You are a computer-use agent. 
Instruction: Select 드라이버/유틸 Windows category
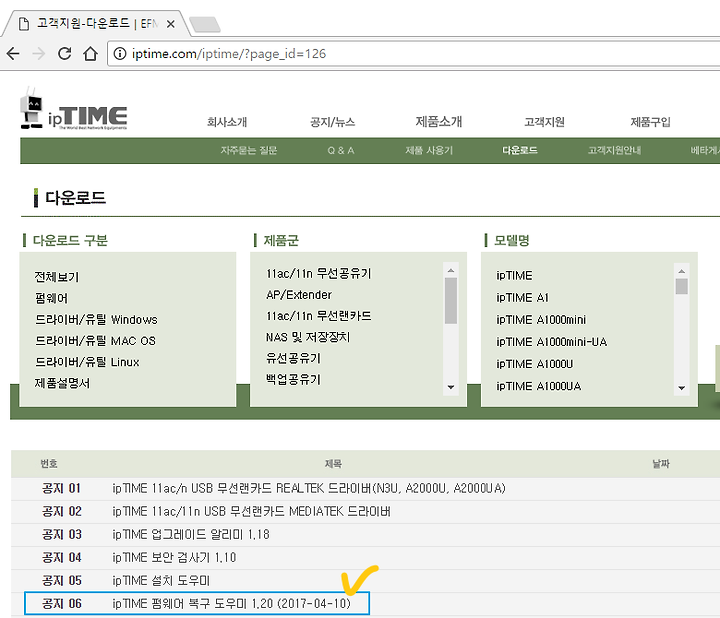click(x=96, y=320)
